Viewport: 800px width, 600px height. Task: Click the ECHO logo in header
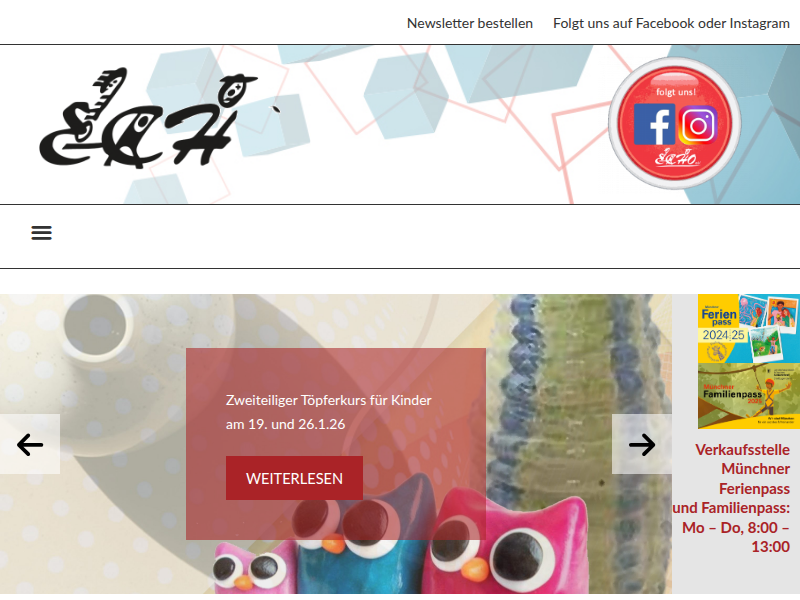147,118
